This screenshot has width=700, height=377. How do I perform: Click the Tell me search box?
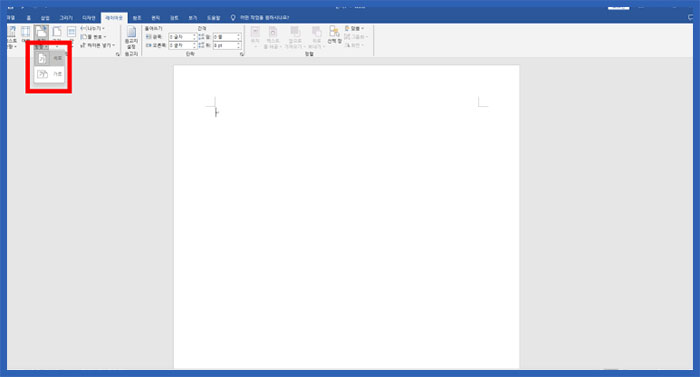(x=264, y=18)
